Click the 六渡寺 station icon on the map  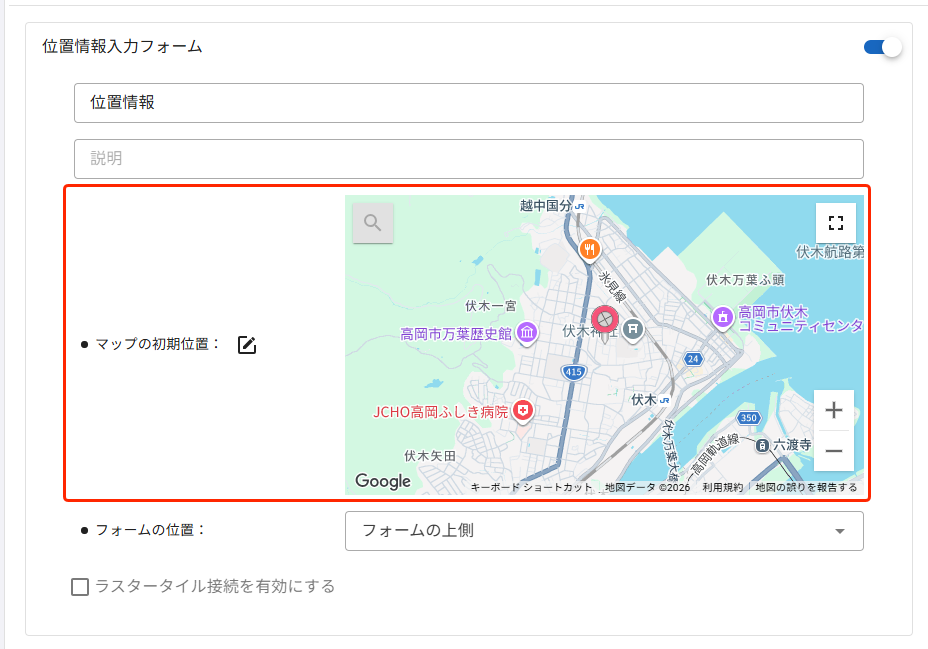click(762, 445)
